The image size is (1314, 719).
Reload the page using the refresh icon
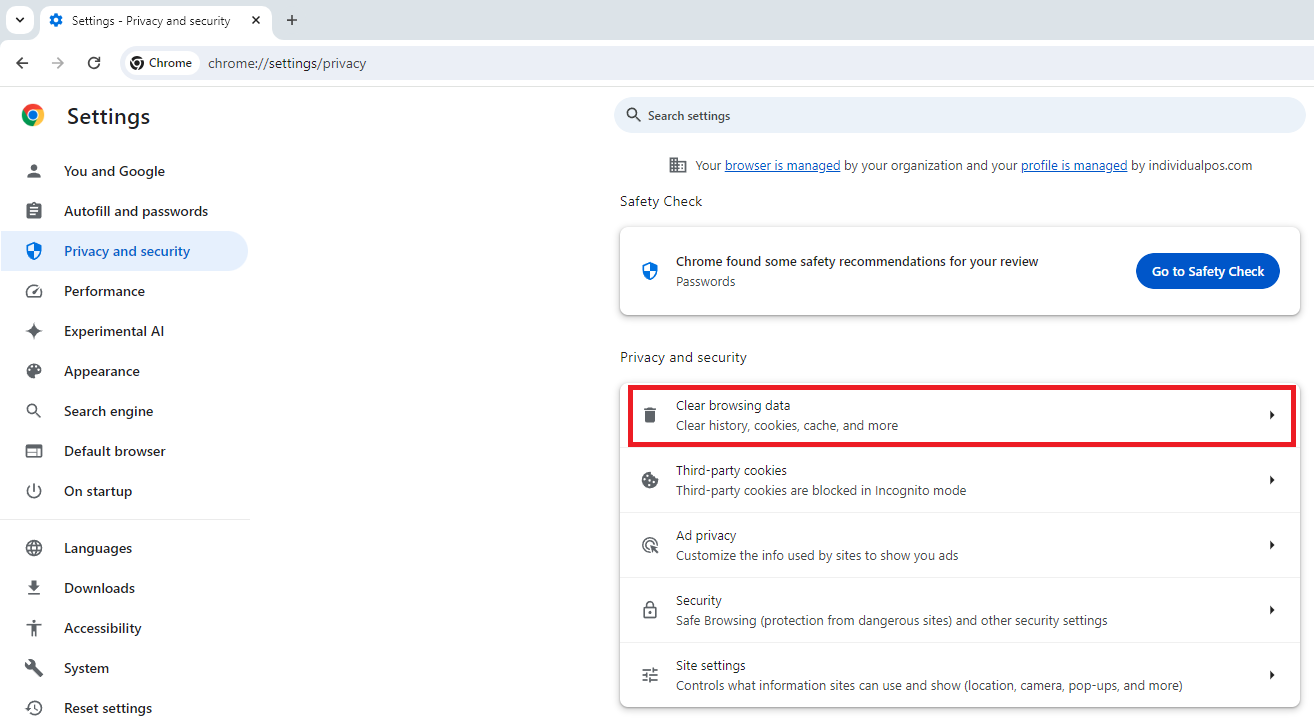pos(94,63)
